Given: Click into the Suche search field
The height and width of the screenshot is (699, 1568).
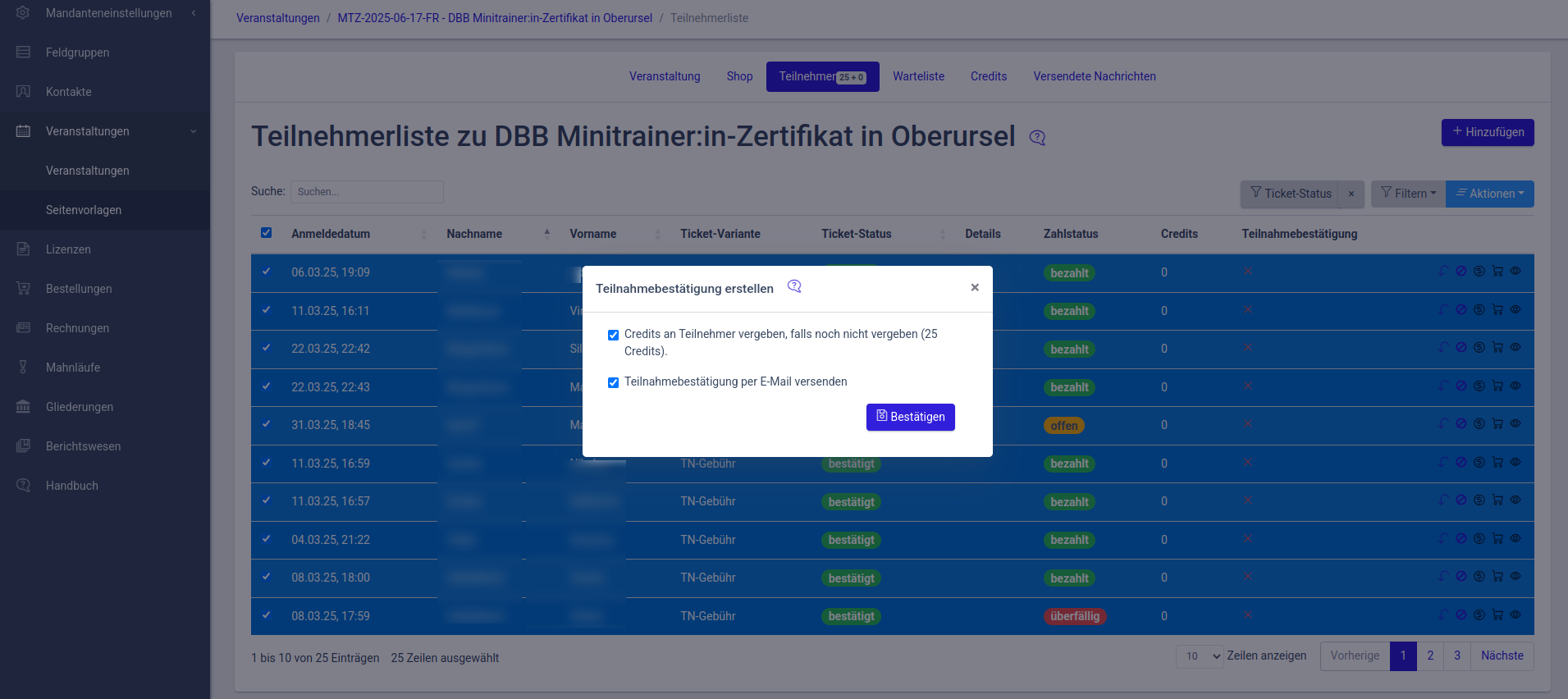Looking at the screenshot, I should [x=367, y=192].
